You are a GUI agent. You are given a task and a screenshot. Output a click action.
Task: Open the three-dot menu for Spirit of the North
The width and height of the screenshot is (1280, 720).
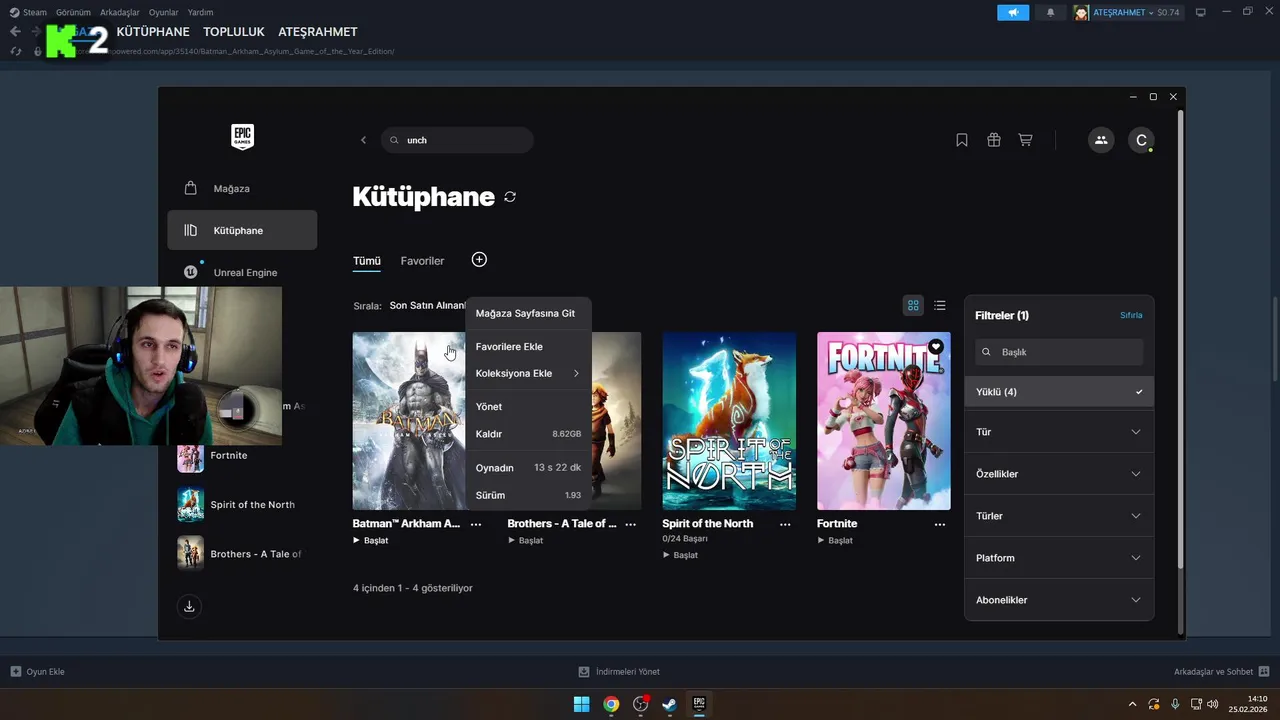point(785,524)
